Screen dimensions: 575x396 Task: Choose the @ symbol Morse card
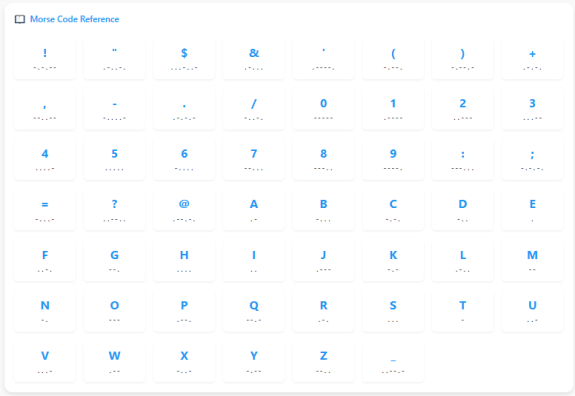coord(184,209)
